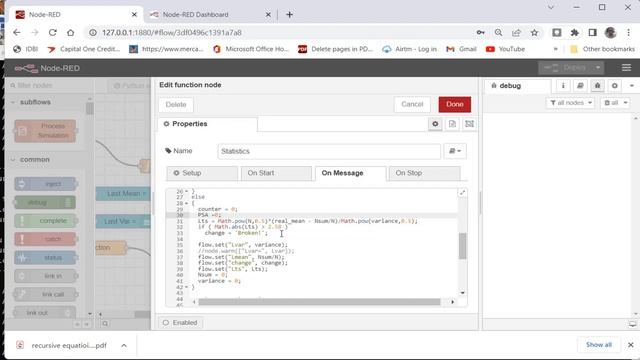
Task: Expand code editor to full screen
Action: click(x=462, y=193)
